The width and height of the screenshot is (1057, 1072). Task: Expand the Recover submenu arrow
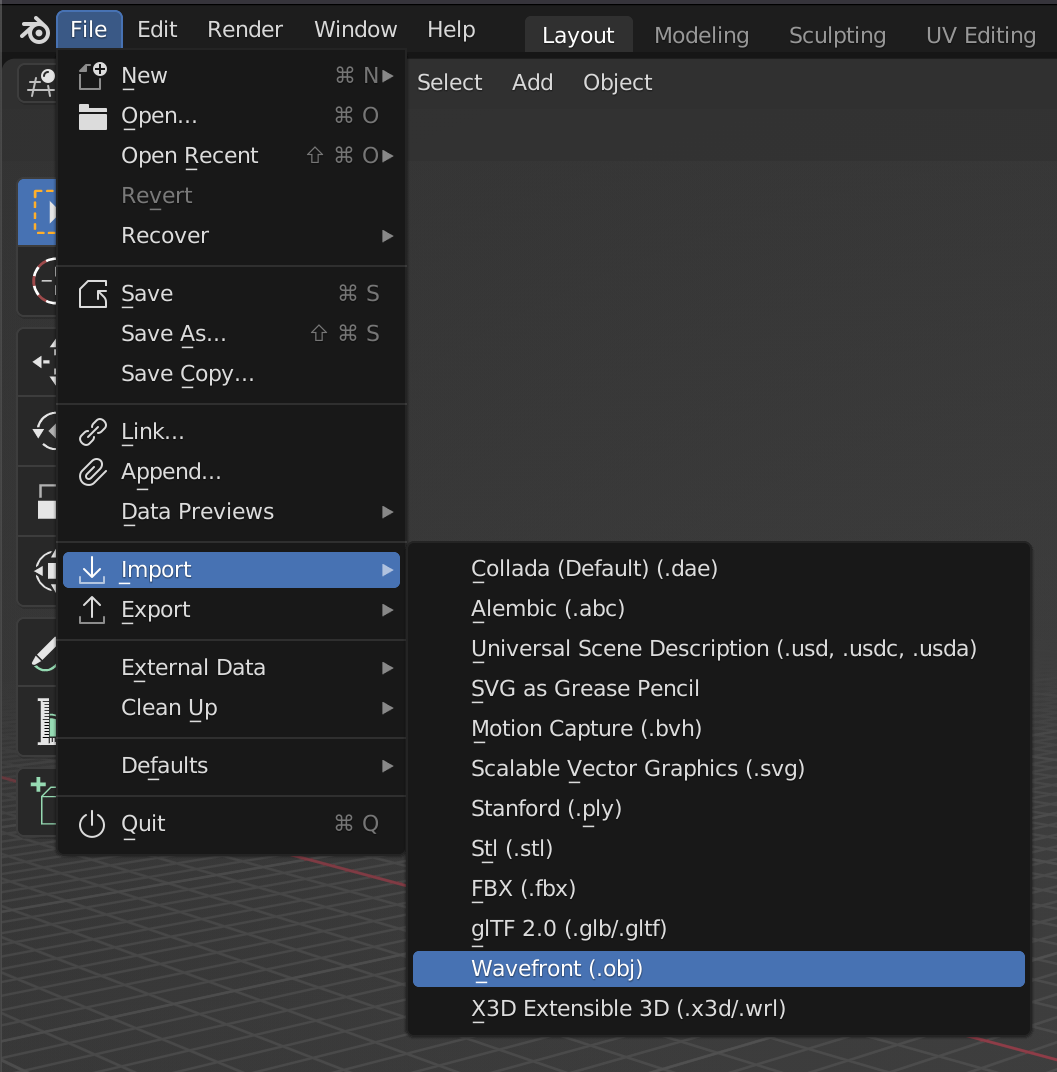(388, 236)
